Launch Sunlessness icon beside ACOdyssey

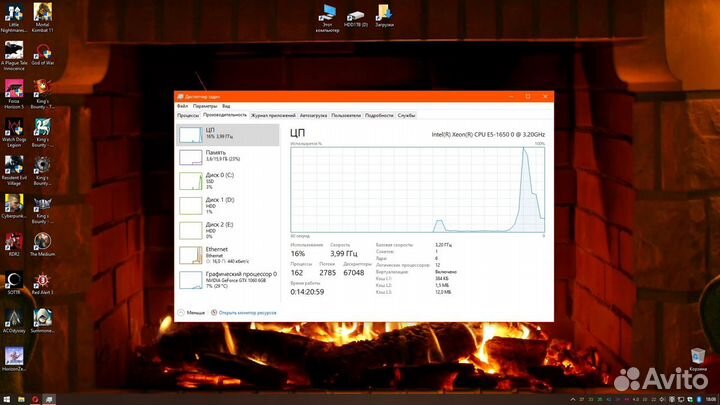coord(42,321)
